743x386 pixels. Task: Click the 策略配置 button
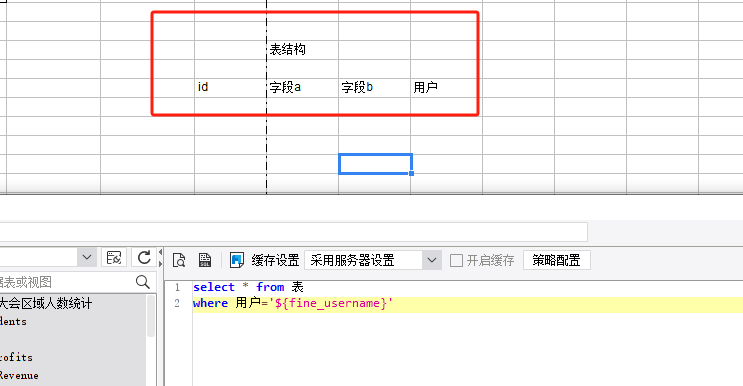557,260
